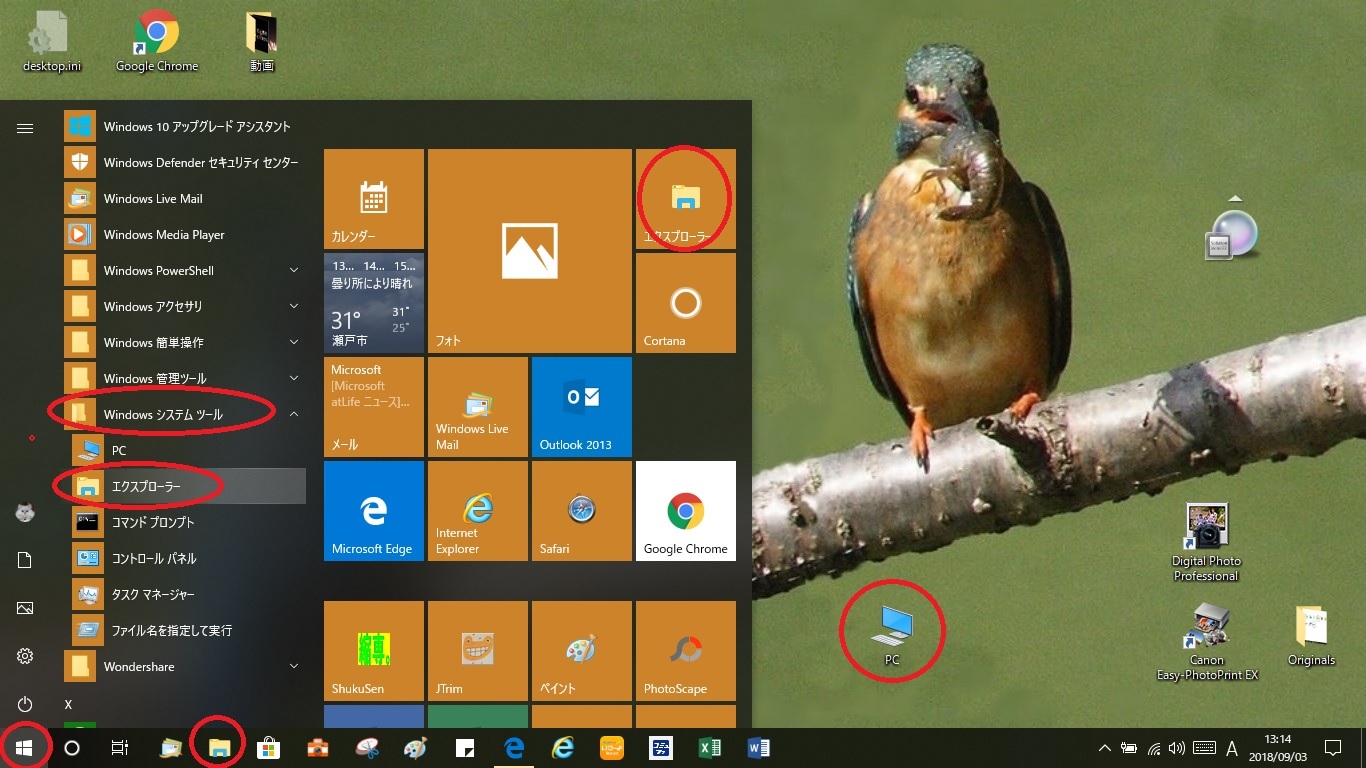This screenshot has height=768, width=1366.
Task: Launch the Microsoft Edge tile
Action: click(x=374, y=511)
